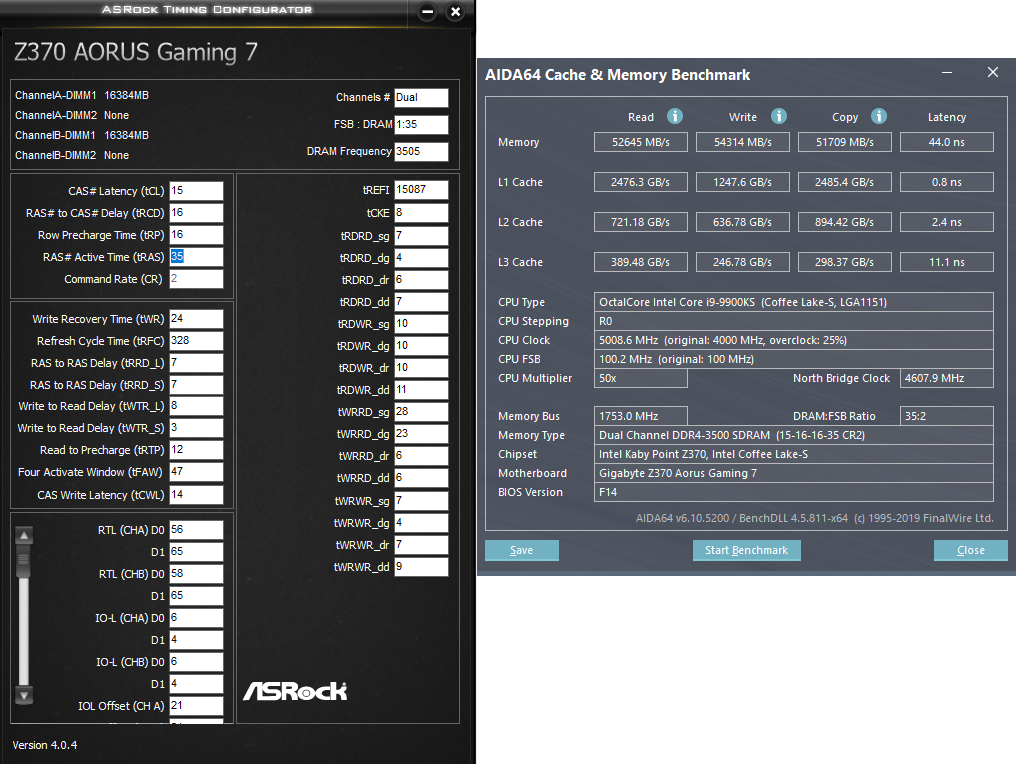Select the tRDRD_sg value field
This screenshot has height=764, width=1018.
point(421,236)
